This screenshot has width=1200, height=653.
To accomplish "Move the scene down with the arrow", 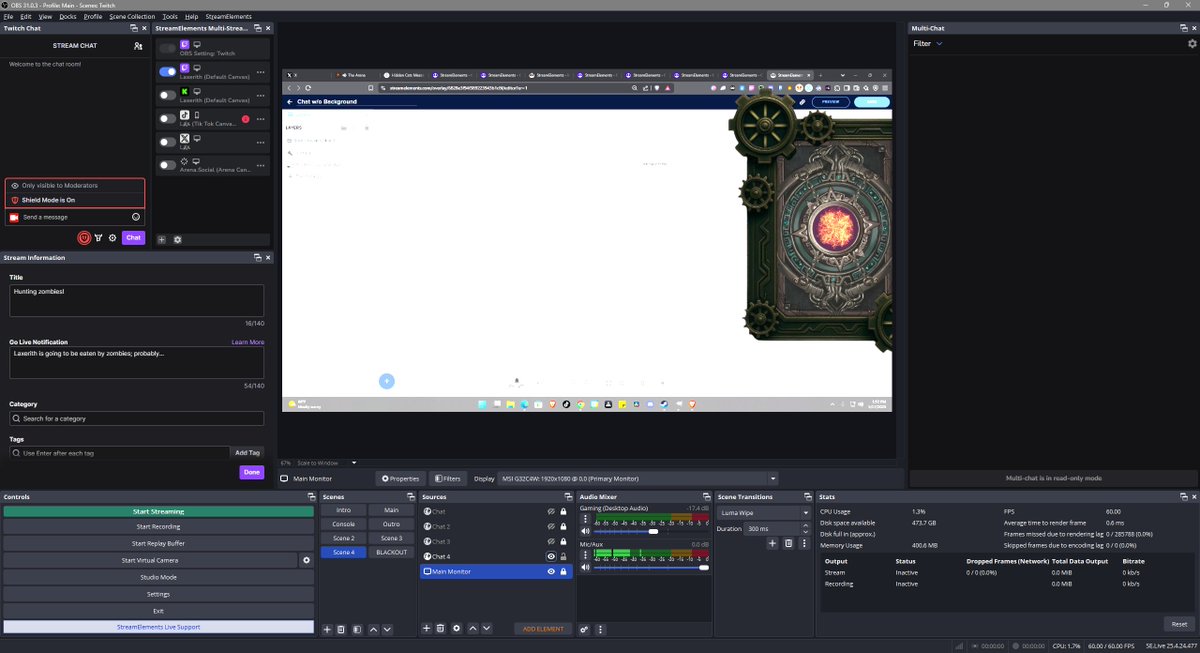I will [387, 629].
